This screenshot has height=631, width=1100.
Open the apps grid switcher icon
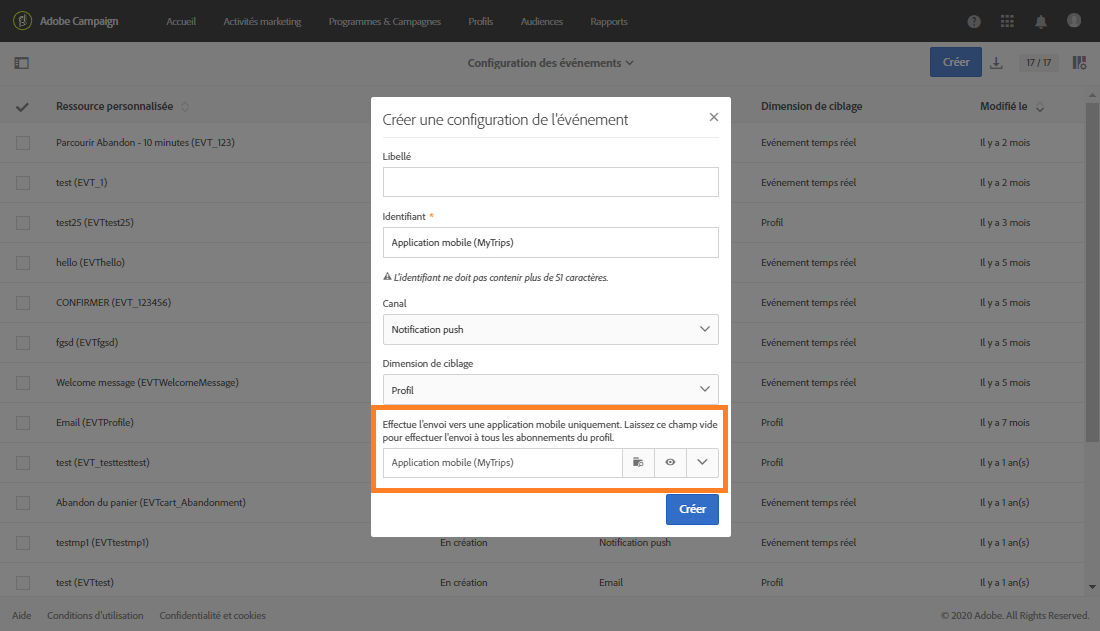(x=1007, y=21)
